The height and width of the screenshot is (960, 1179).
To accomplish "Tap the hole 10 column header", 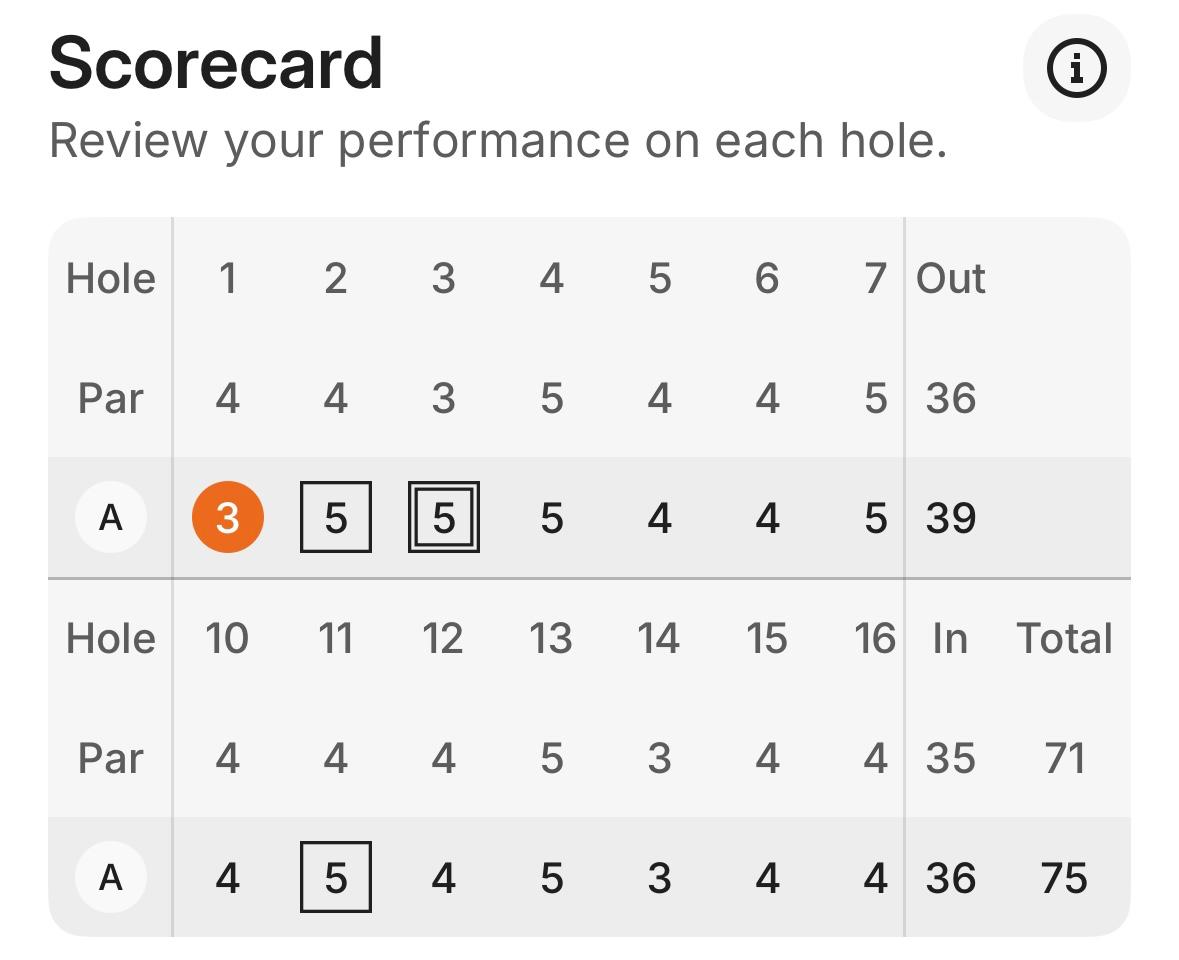I will tap(227, 638).
